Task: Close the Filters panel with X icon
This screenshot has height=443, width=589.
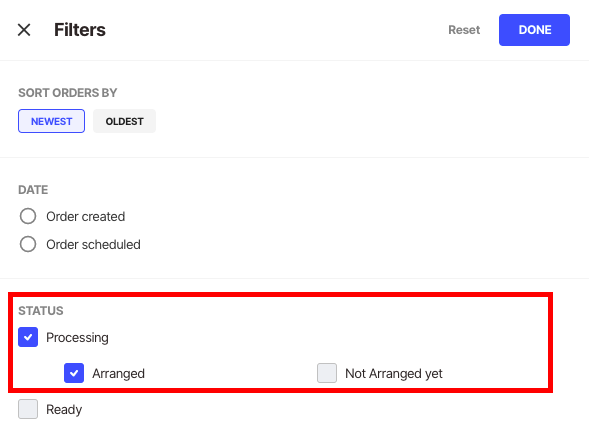Action: point(24,30)
